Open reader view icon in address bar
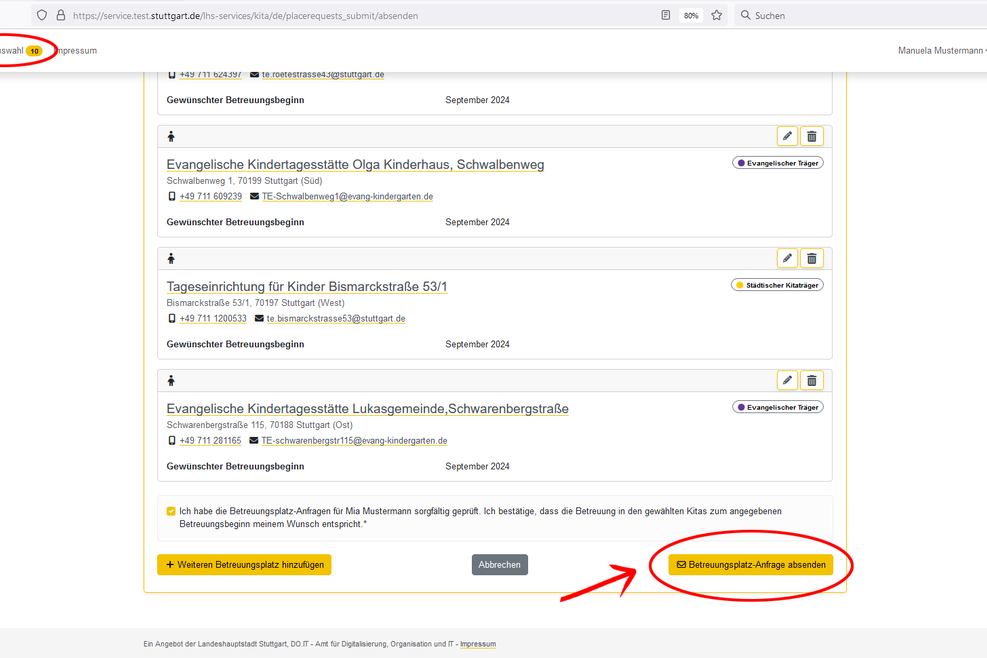Screen dimensions: 987x658 (x=666, y=16)
